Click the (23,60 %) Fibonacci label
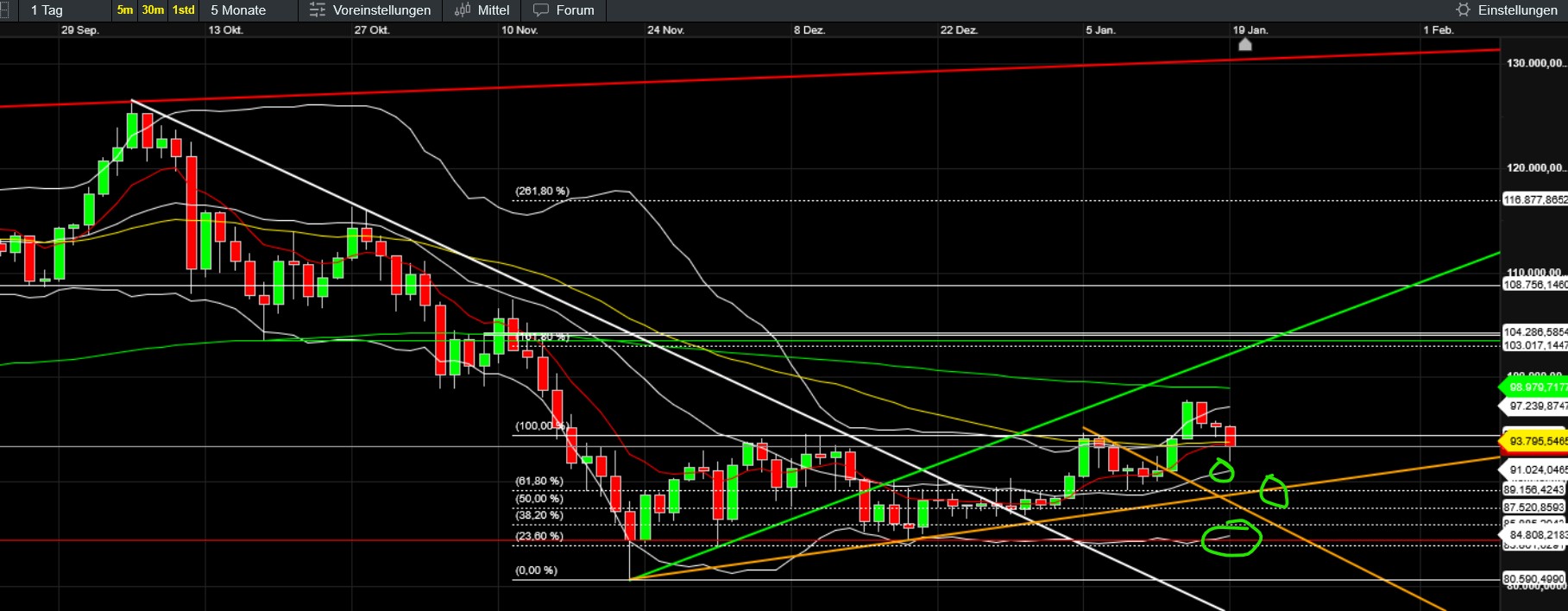1568x611 pixels. 539,536
